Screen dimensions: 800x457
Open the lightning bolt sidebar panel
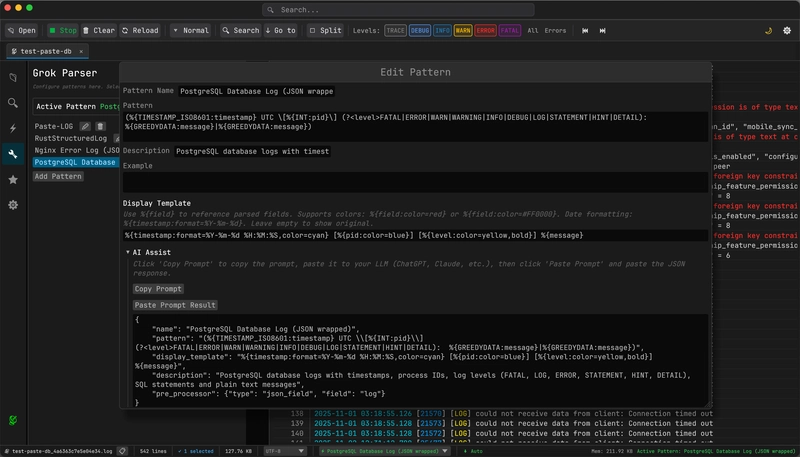pos(13,129)
